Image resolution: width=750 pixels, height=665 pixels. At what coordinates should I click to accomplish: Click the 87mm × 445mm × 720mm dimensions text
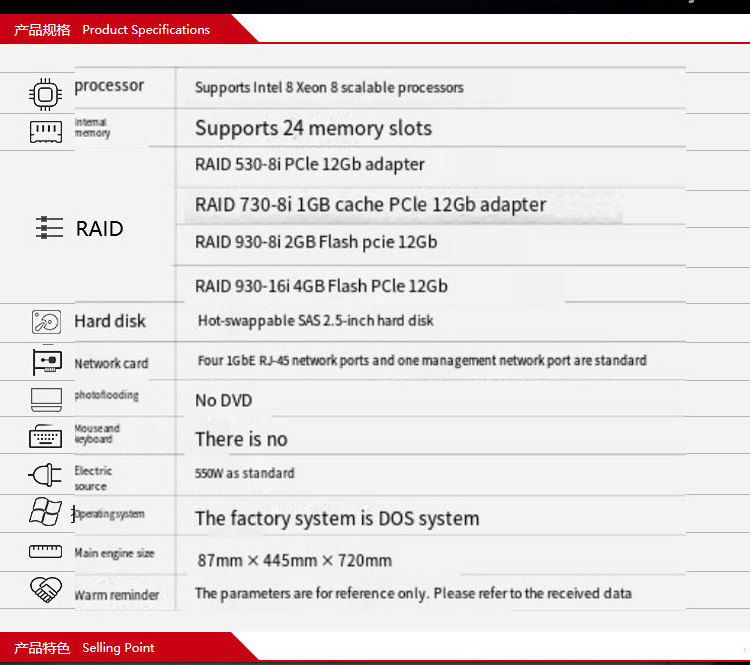[293, 560]
